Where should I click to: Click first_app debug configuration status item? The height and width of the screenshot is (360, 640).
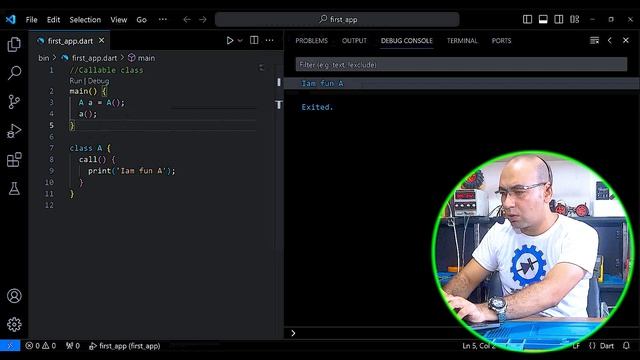click(x=125, y=346)
